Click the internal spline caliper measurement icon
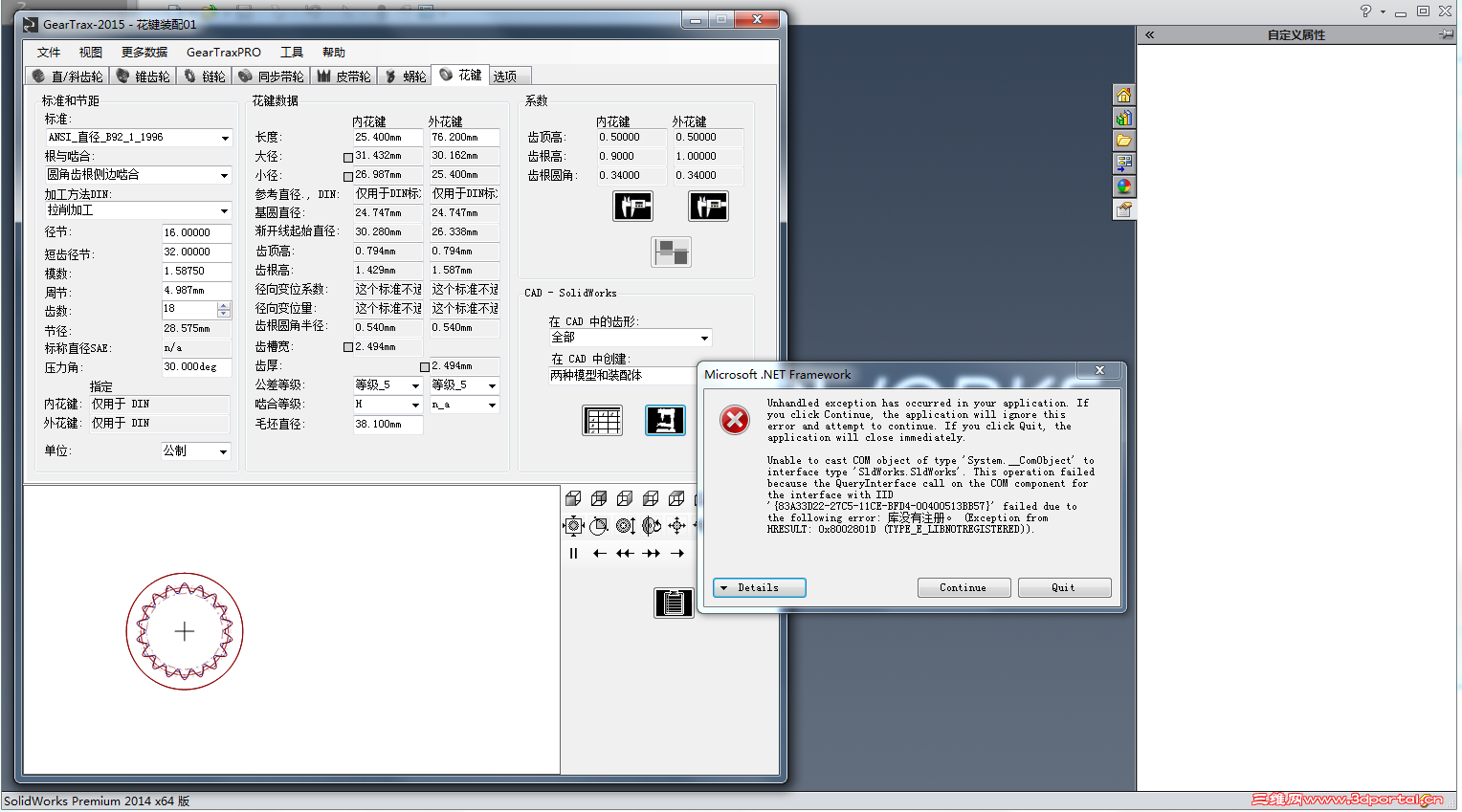The width and height of the screenshot is (1462, 812). pyautogui.click(x=632, y=206)
